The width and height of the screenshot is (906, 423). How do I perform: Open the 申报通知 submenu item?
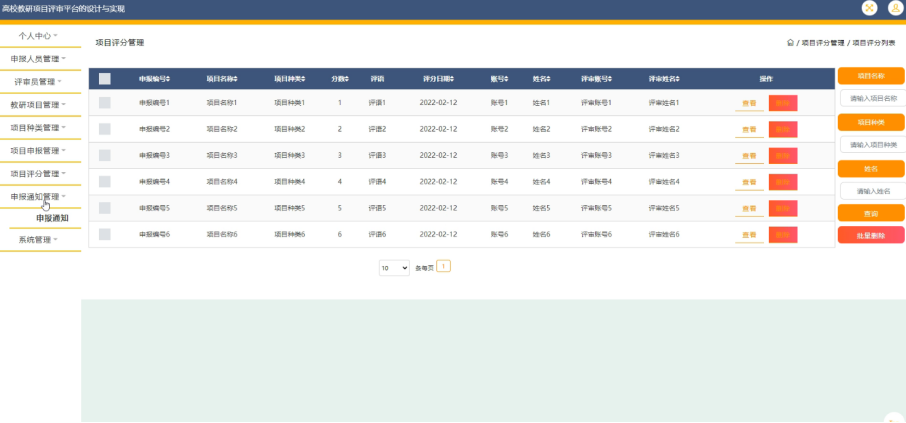click(x=52, y=218)
